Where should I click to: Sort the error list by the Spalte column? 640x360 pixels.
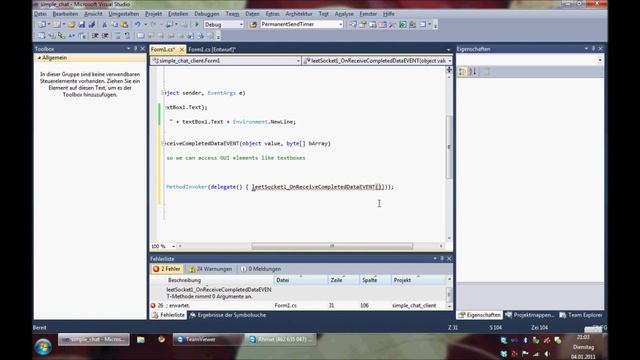(x=375, y=280)
